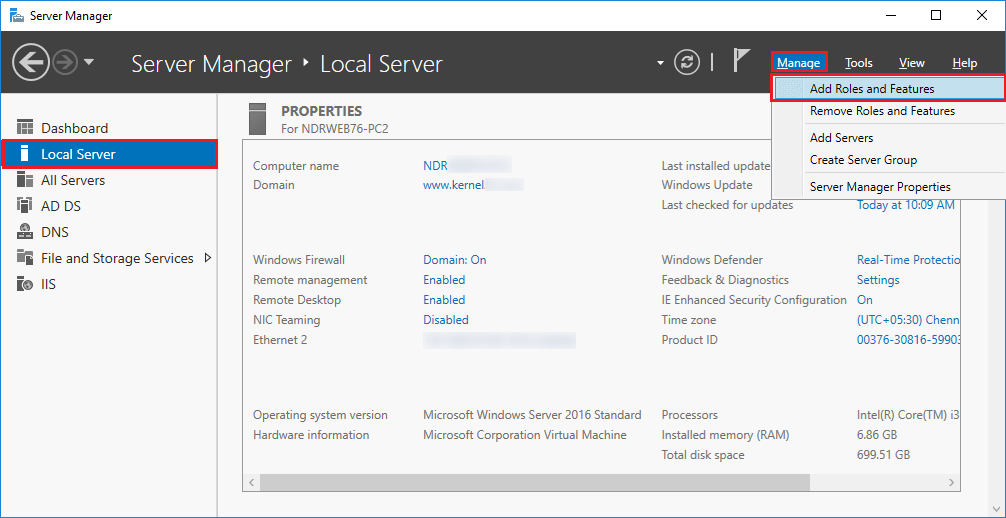Open the Notifications flag icon
The width and height of the screenshot is (1006, 518).
[x=742, y=61]
